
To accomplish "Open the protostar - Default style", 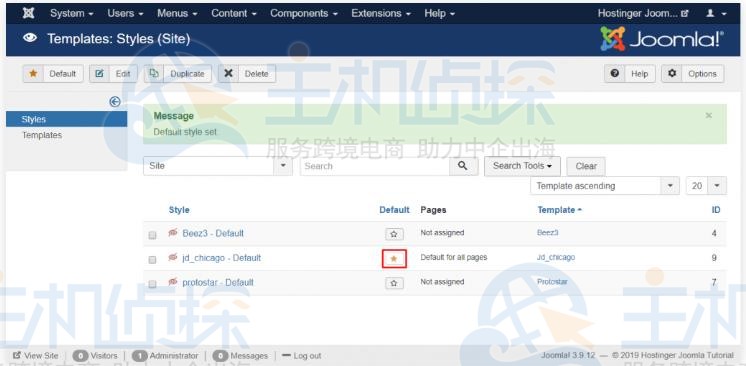I will [218, 282].
